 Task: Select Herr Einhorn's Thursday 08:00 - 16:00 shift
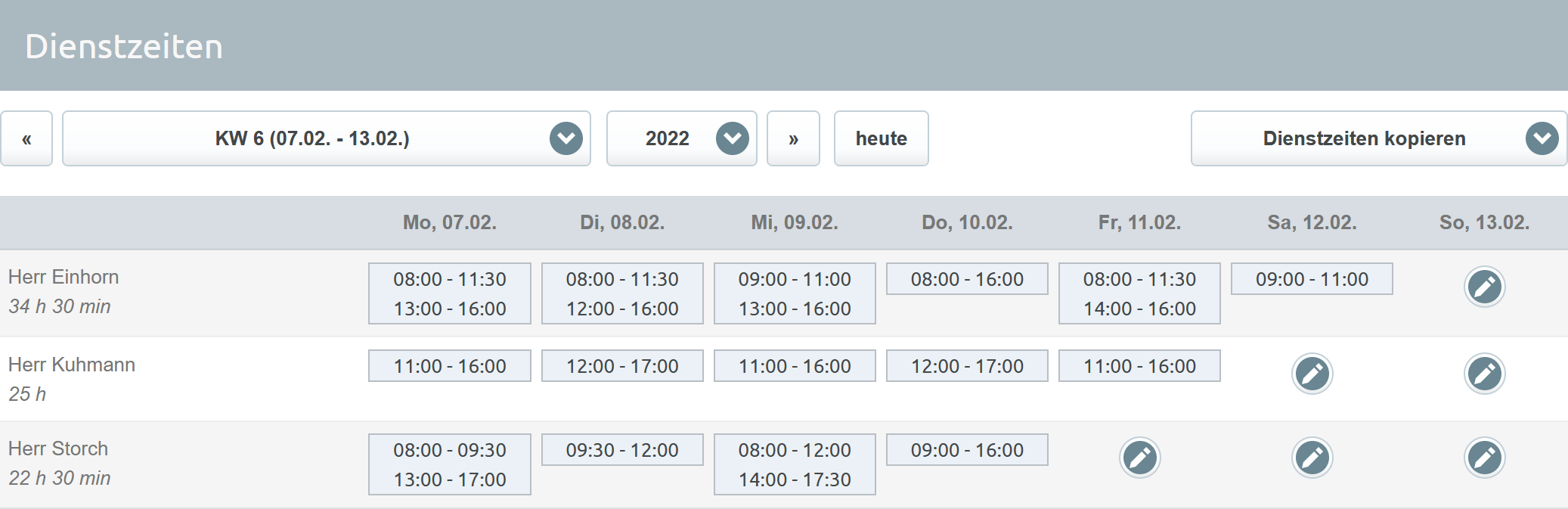pyautogui.click(x=967, y=279)
